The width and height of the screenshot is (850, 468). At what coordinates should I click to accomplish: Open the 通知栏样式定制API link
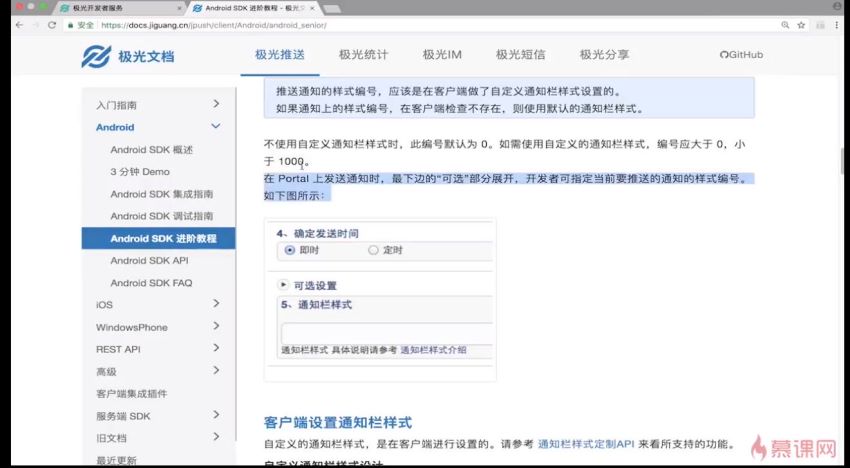[583, 443]
